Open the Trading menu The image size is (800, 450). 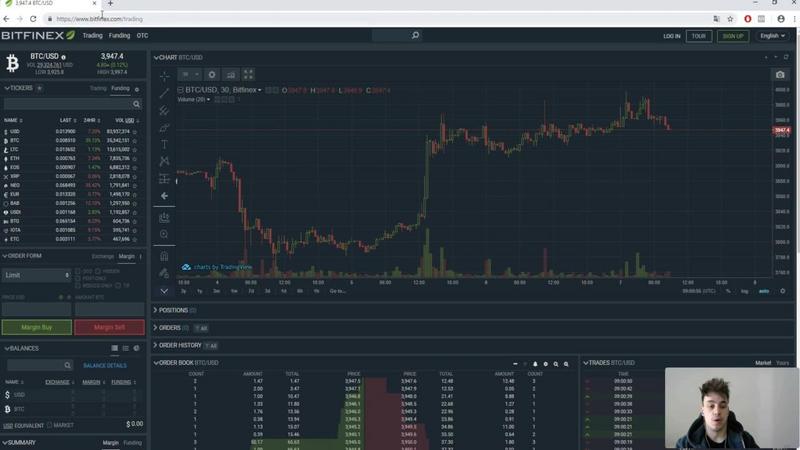[92, 36]
